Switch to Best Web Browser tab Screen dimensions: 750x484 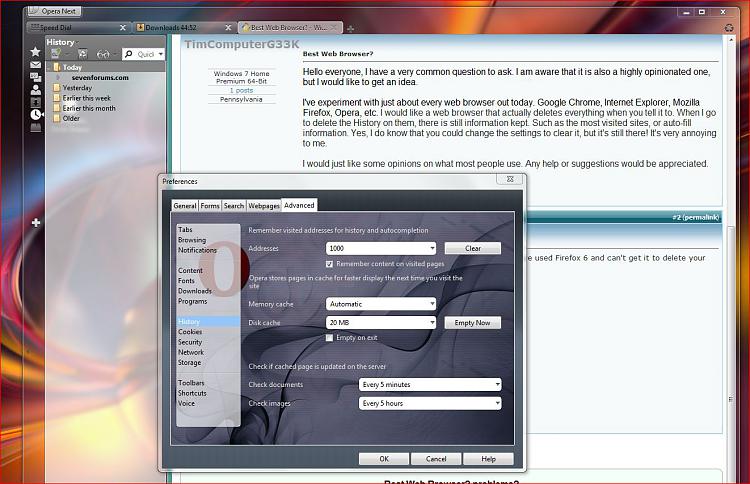[x=290, y=28]
